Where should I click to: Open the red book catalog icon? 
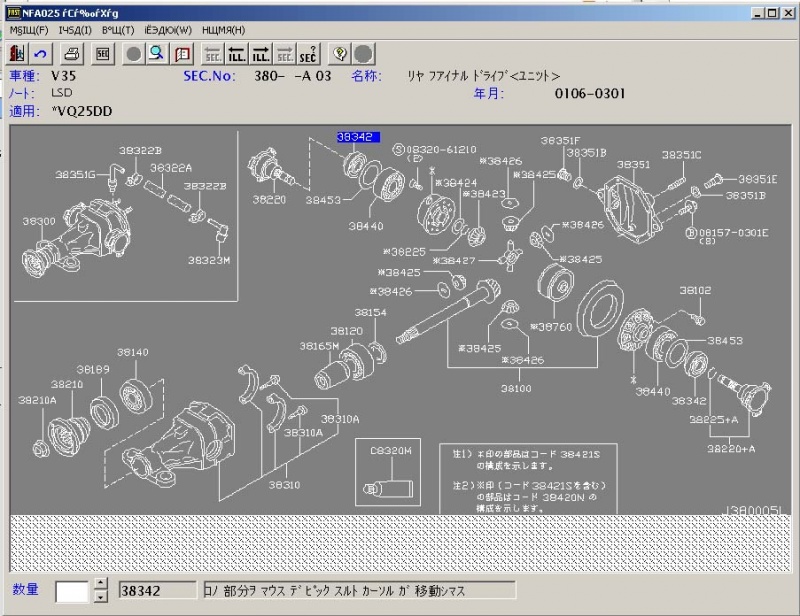click(182, 53)
